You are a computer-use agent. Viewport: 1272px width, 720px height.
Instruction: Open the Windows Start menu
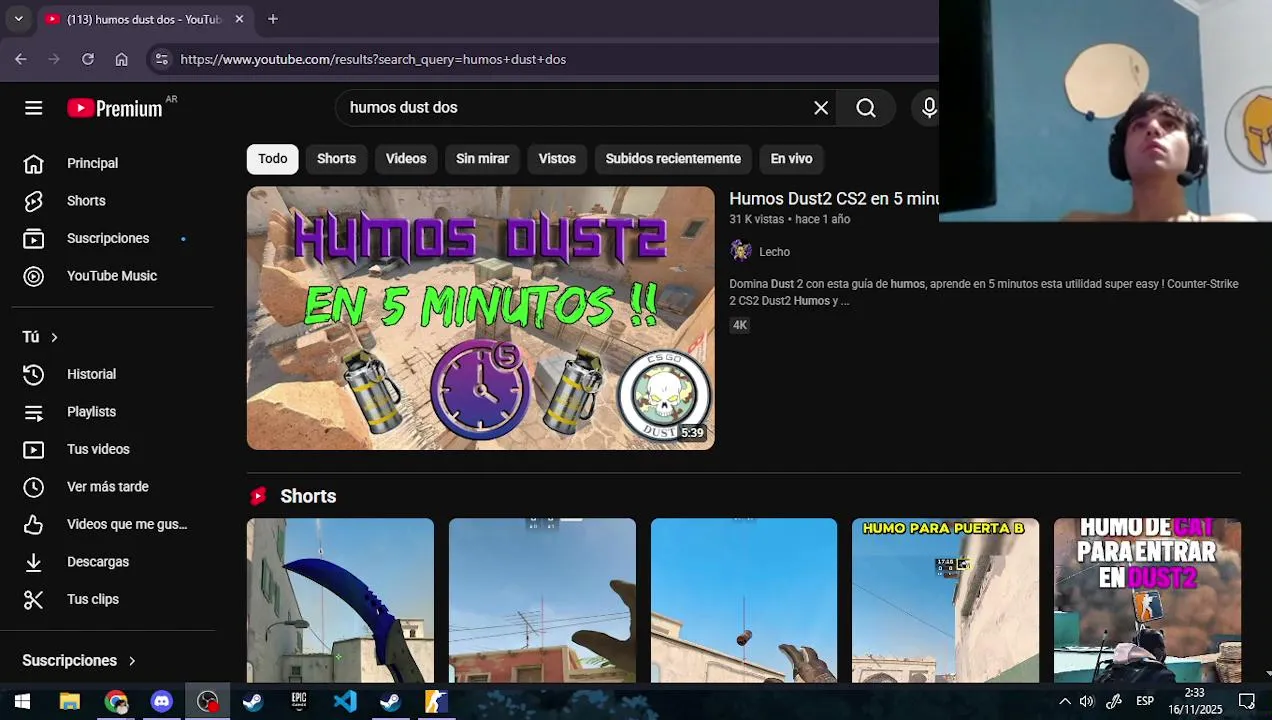point(22,702)
